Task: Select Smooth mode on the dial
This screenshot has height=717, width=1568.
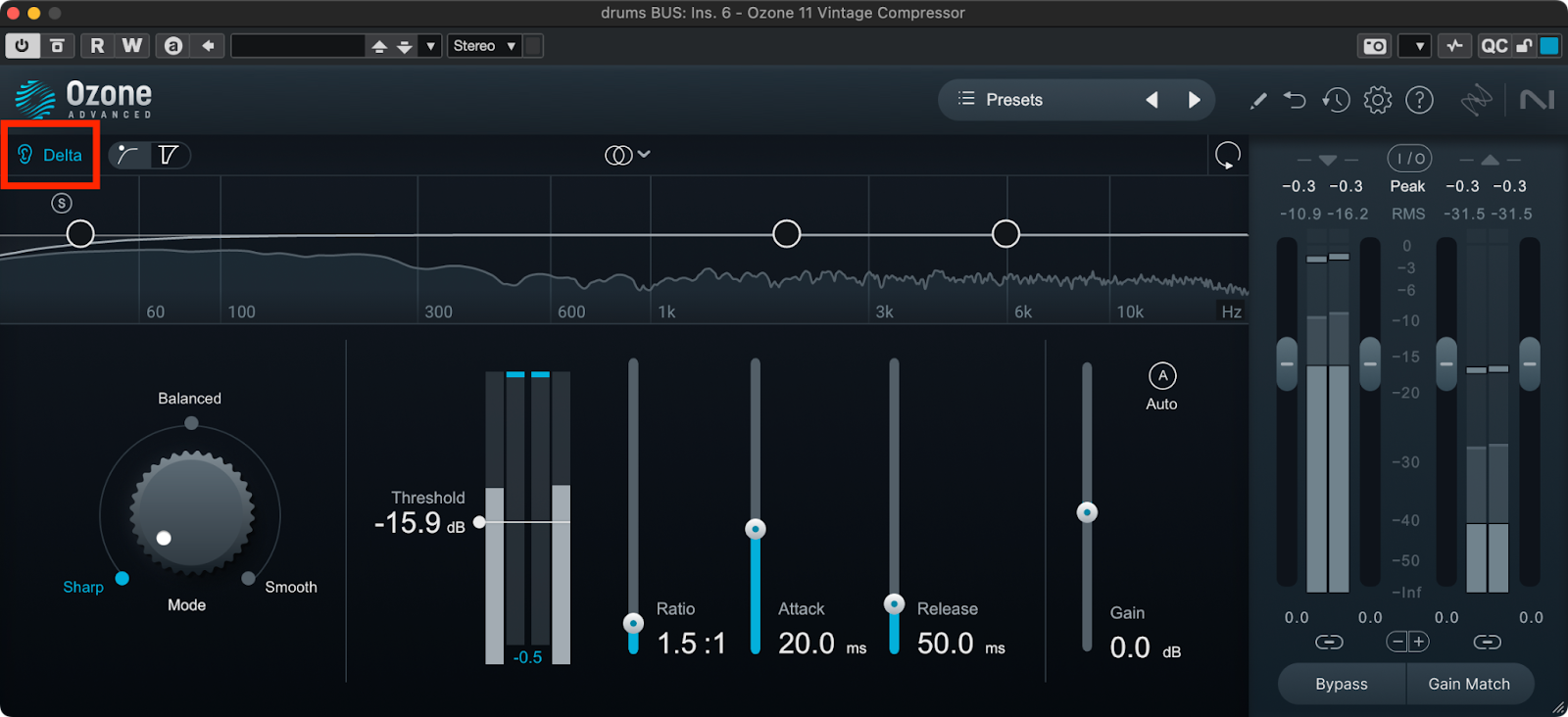Action: coord(249,578)
